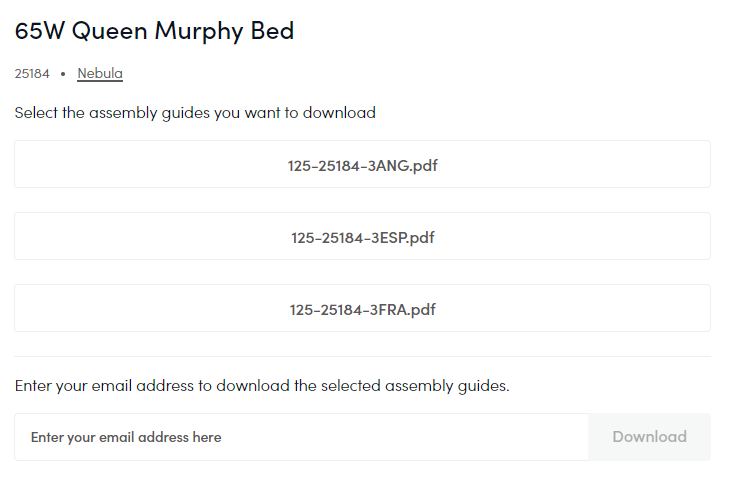Click the bullet separator before Nebula
The height and width of the screenshot is (481, 740).
pyautogui.click(x=63, y=74)
